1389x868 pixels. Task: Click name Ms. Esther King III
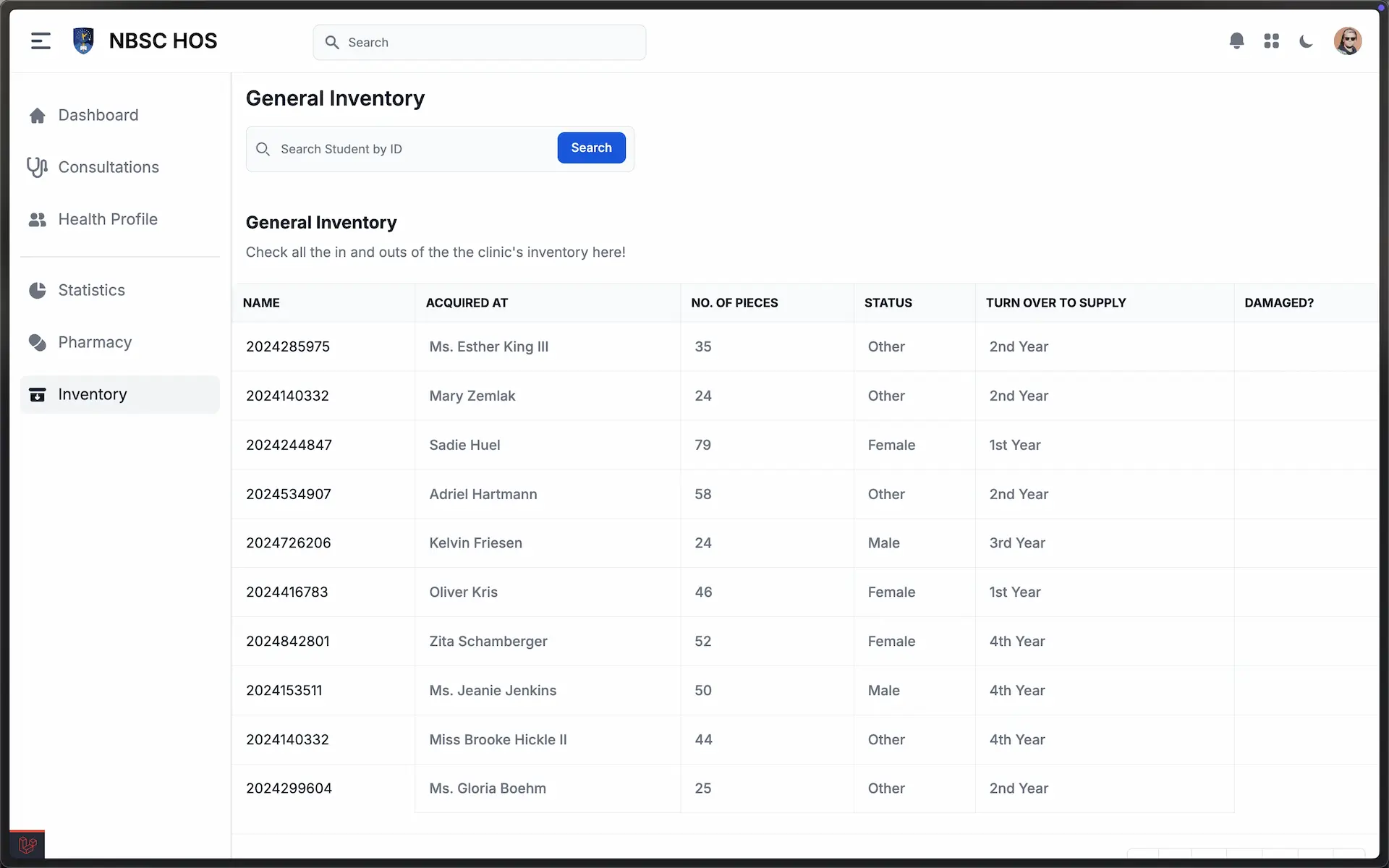pyautogui.click(x=489, y=346)
